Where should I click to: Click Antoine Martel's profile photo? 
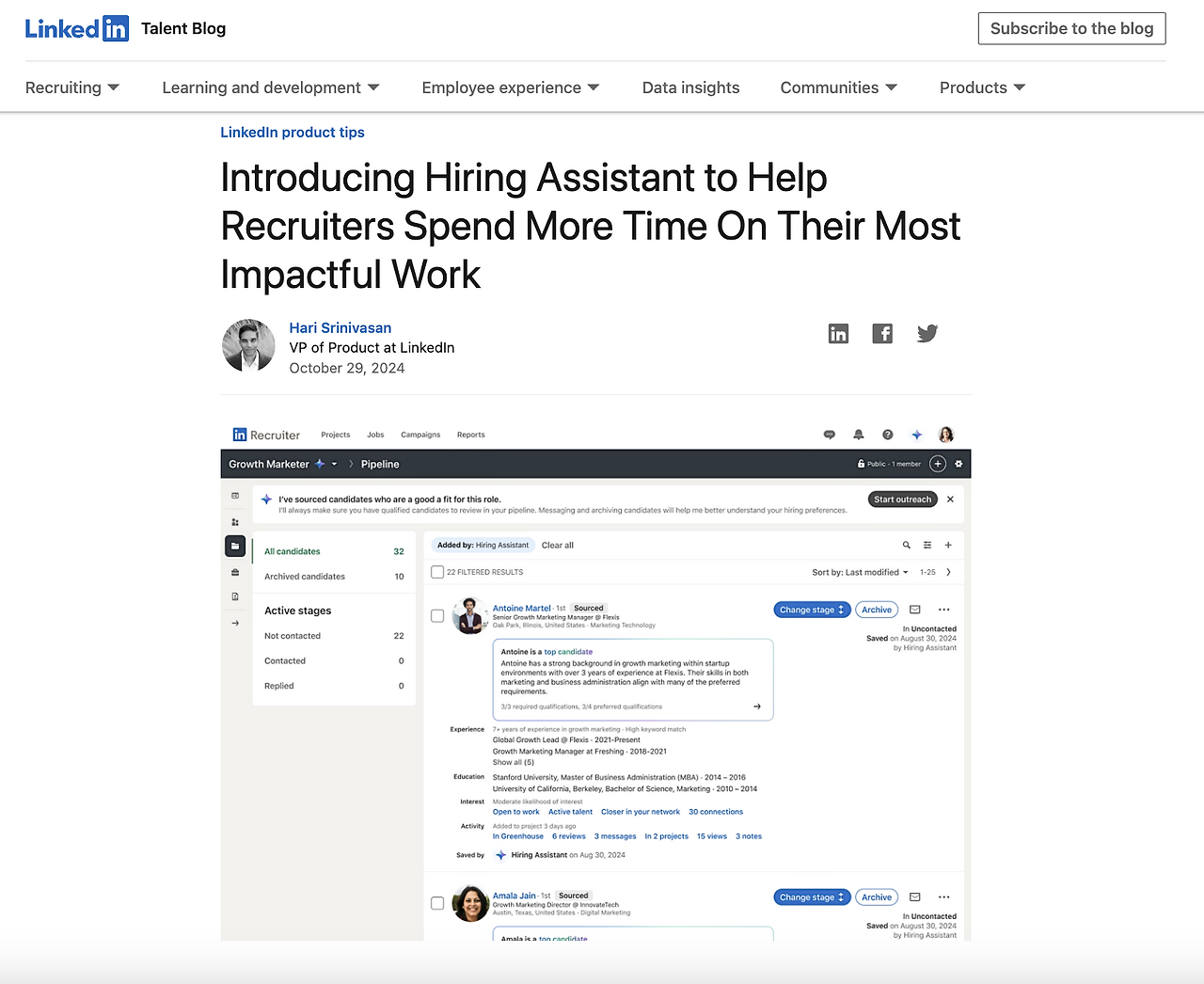tap(470, 616)
